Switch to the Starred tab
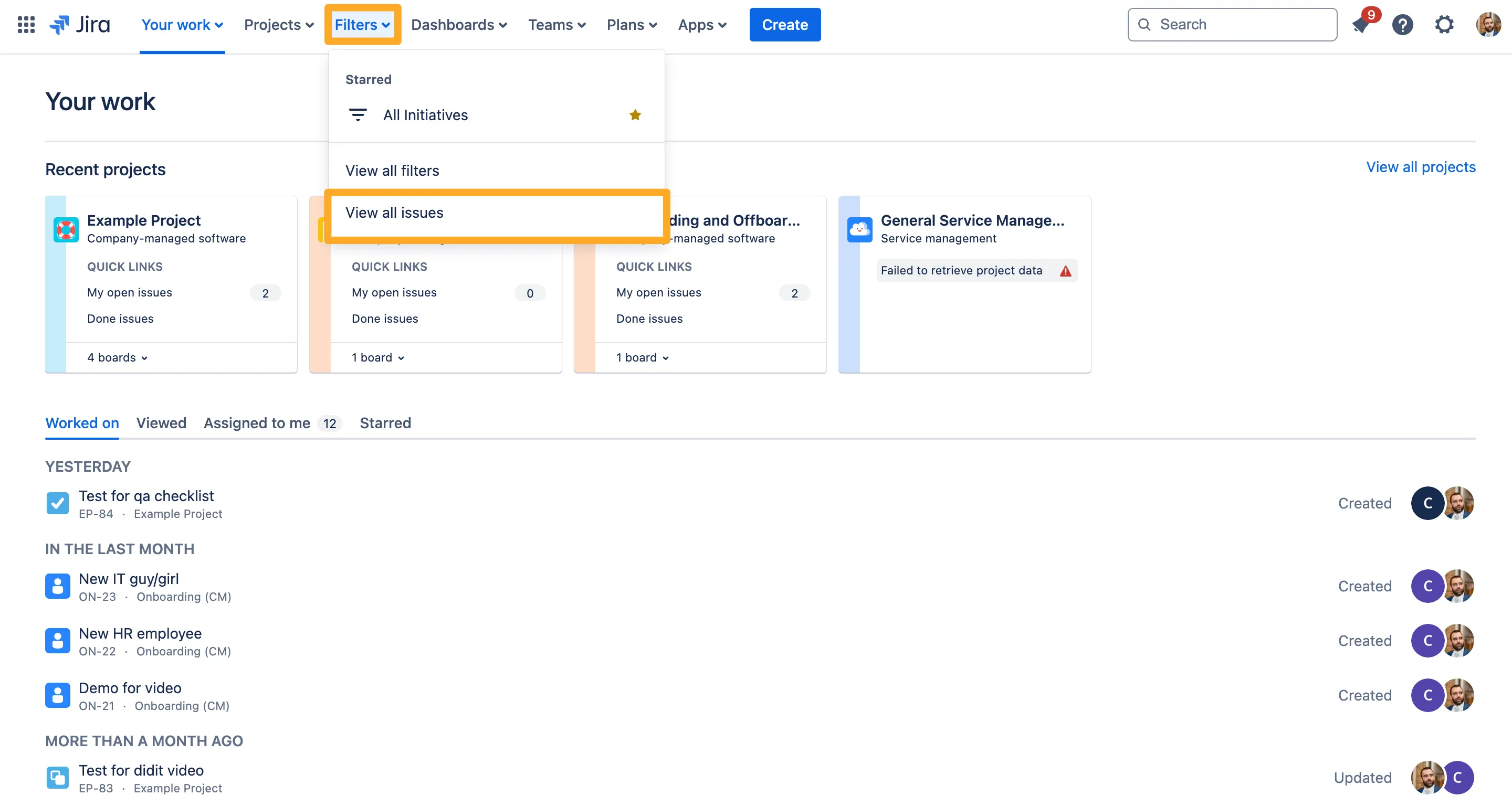 click(385, 423)
